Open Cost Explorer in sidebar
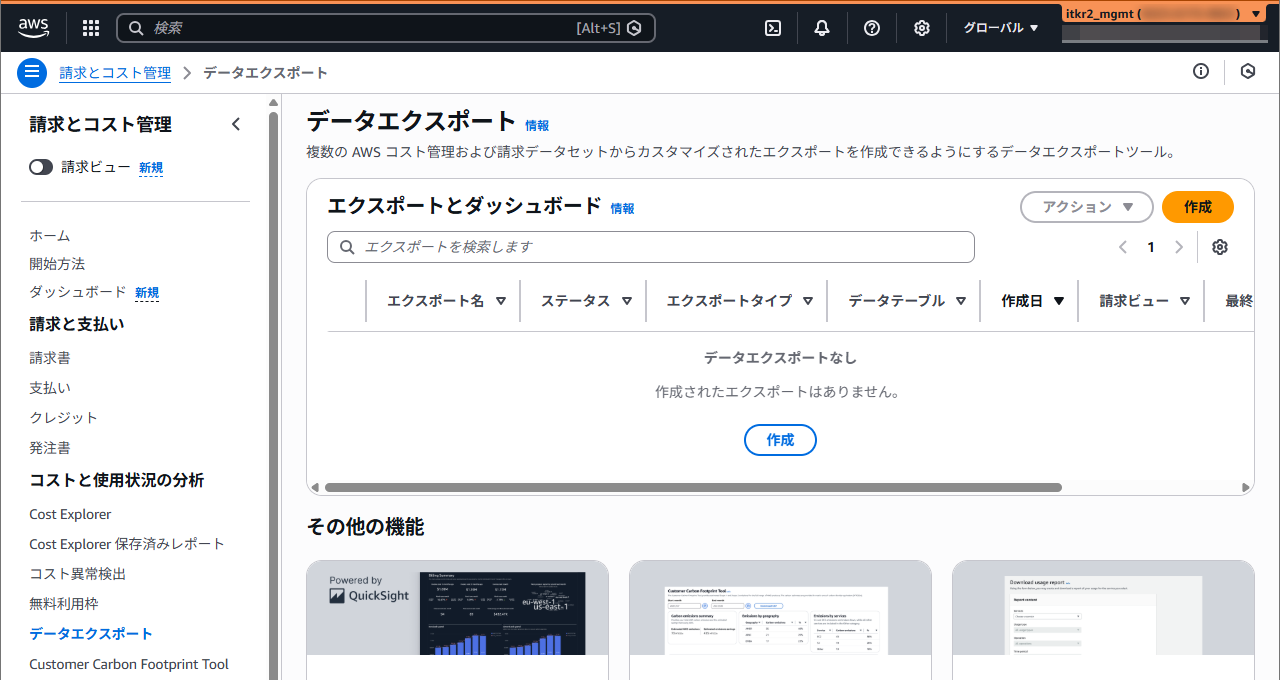 [x=70, y=514]
